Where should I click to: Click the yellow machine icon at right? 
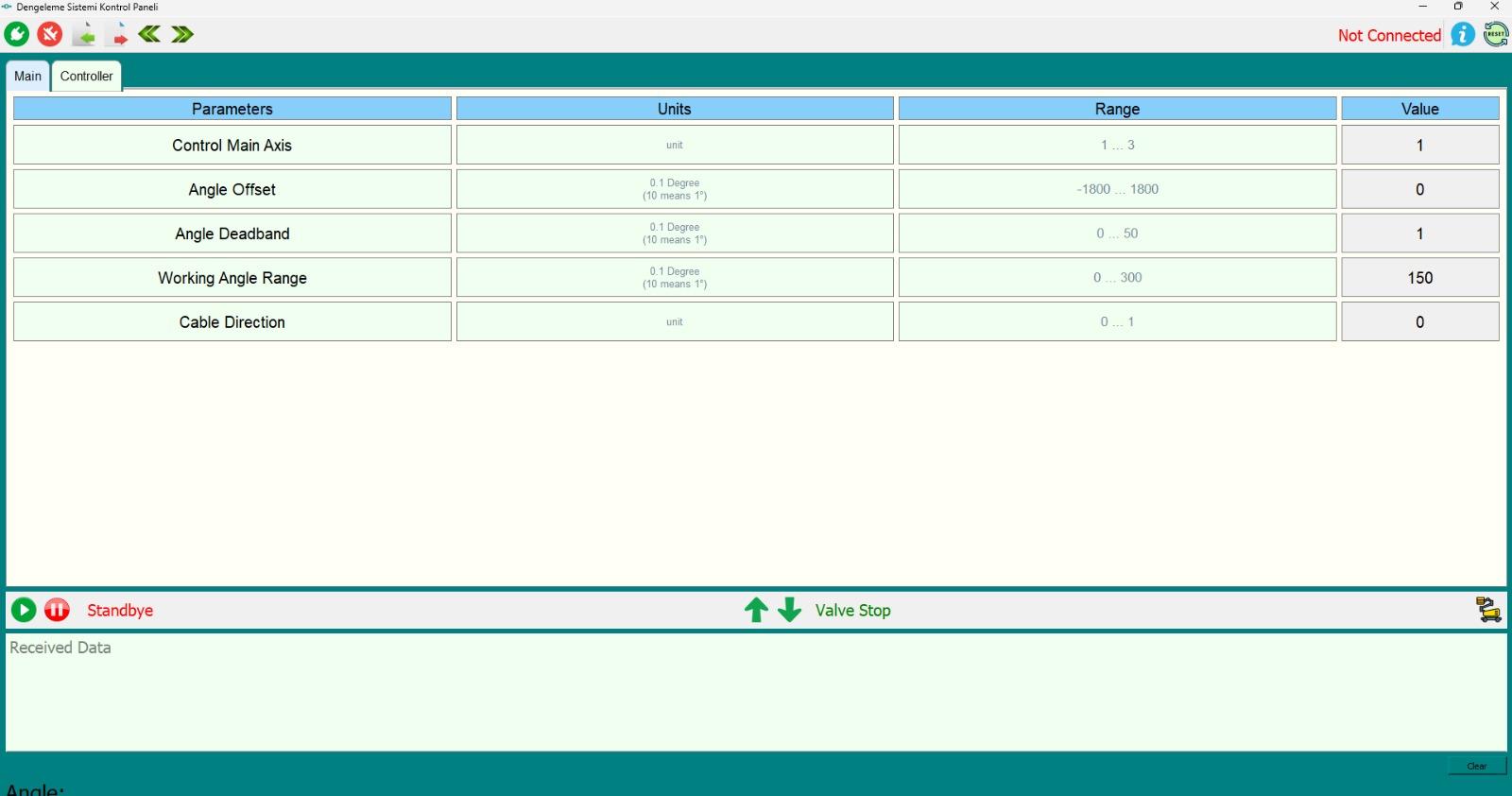(1488, 610)
